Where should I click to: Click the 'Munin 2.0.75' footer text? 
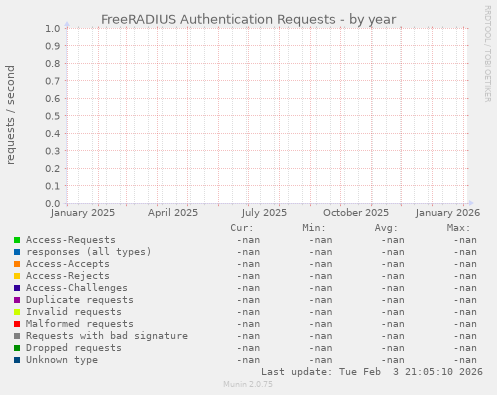click(248, 384)
